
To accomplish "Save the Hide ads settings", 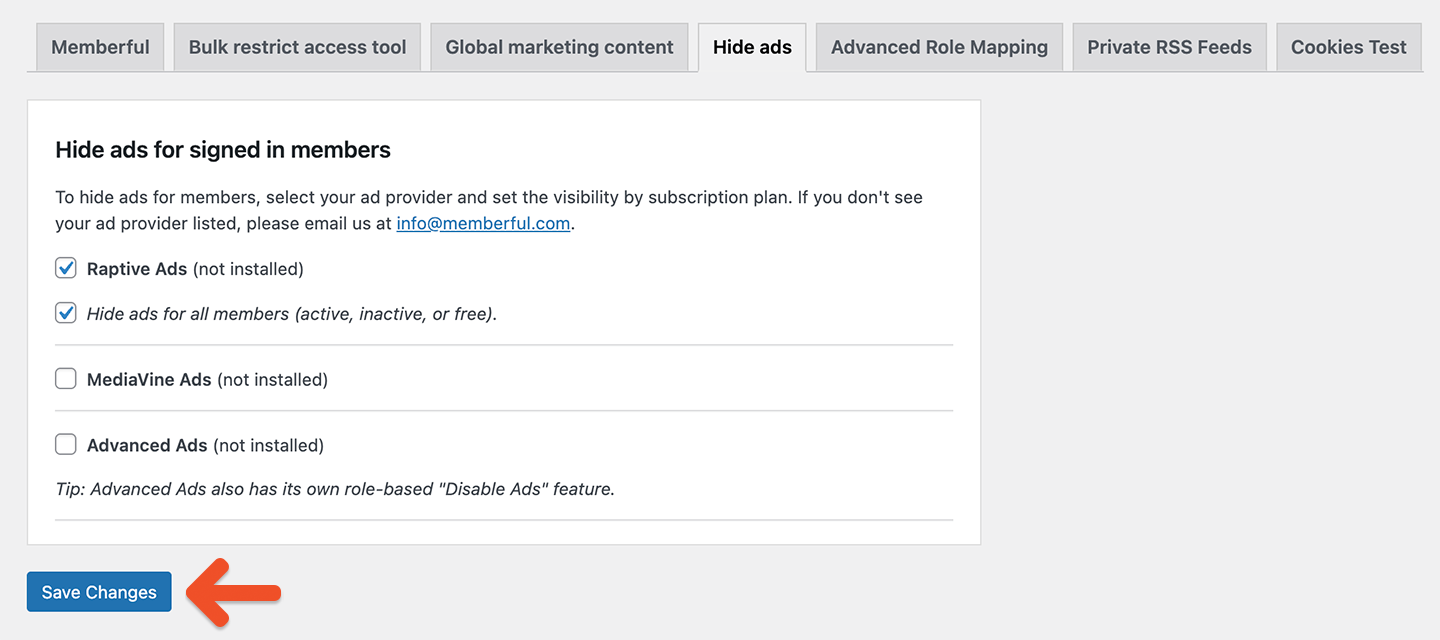I will (x=98, y=591).
